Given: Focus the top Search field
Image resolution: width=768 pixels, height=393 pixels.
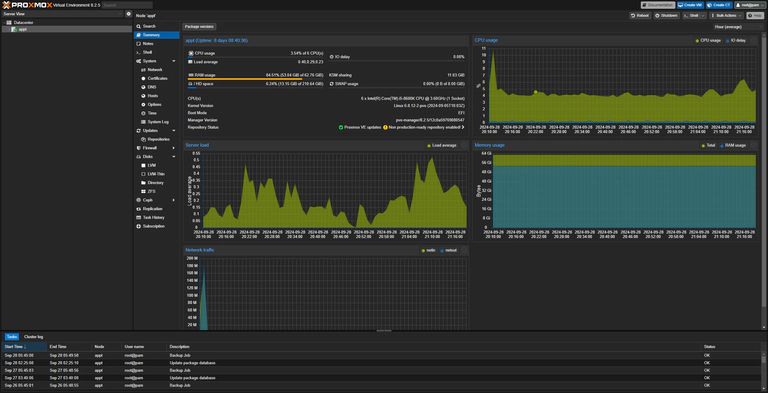Looking at the screenshot, I should pyautogui.click(x=127, y=5).
